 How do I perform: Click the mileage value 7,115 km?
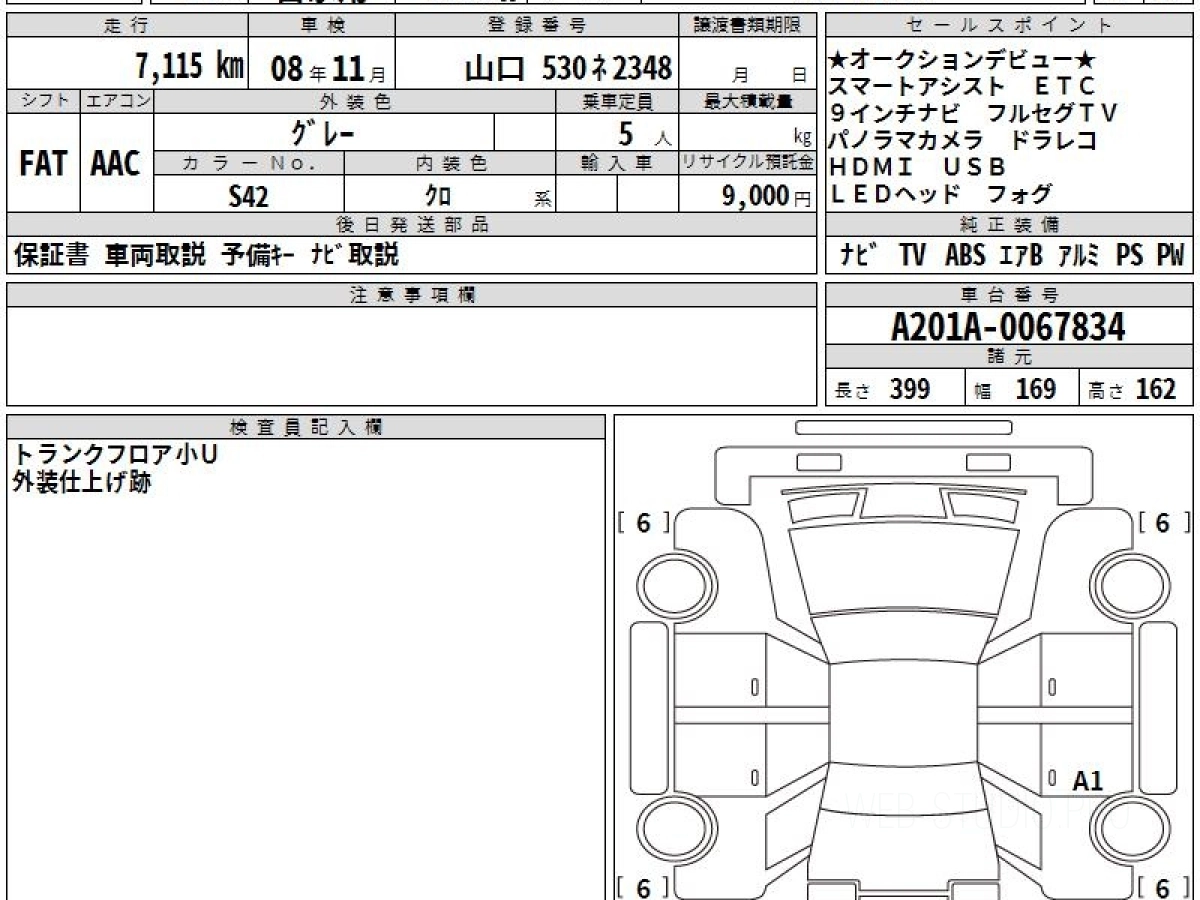coord(189,68)
